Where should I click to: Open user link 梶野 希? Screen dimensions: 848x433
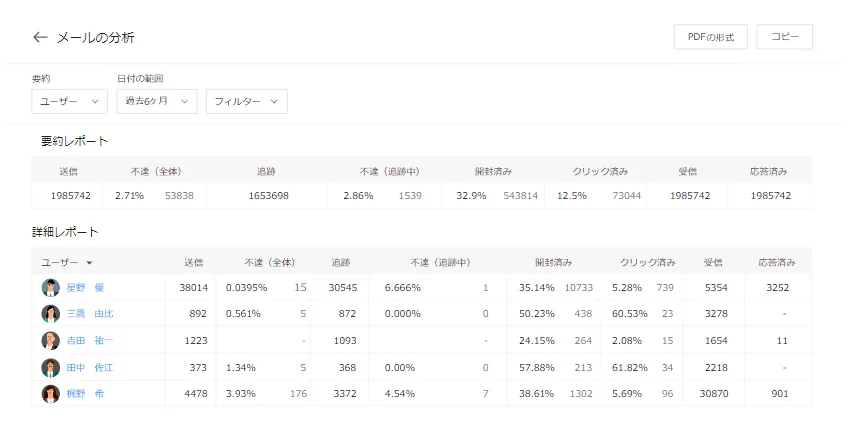[85, 394]
